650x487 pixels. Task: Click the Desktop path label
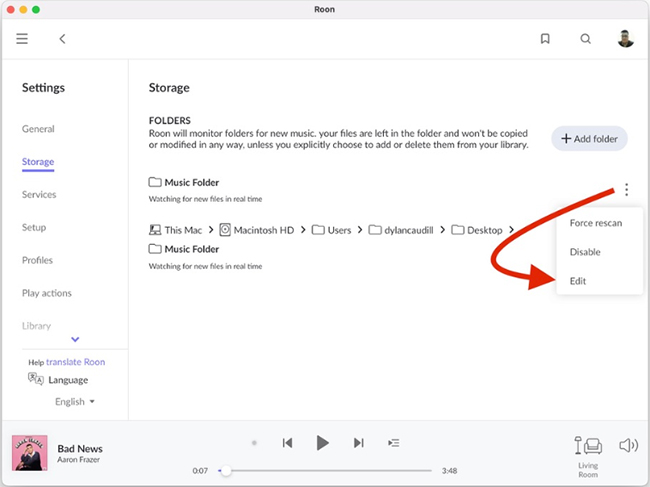485,230
